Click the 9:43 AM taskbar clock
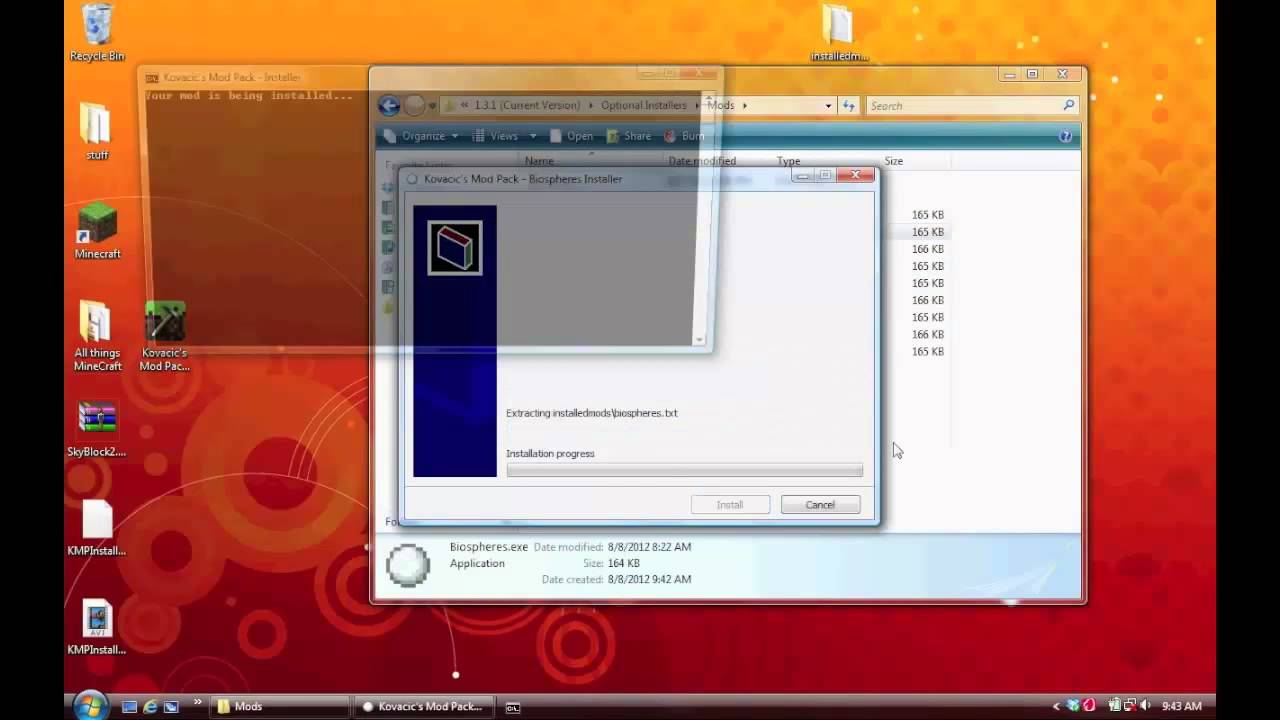 1182,706
